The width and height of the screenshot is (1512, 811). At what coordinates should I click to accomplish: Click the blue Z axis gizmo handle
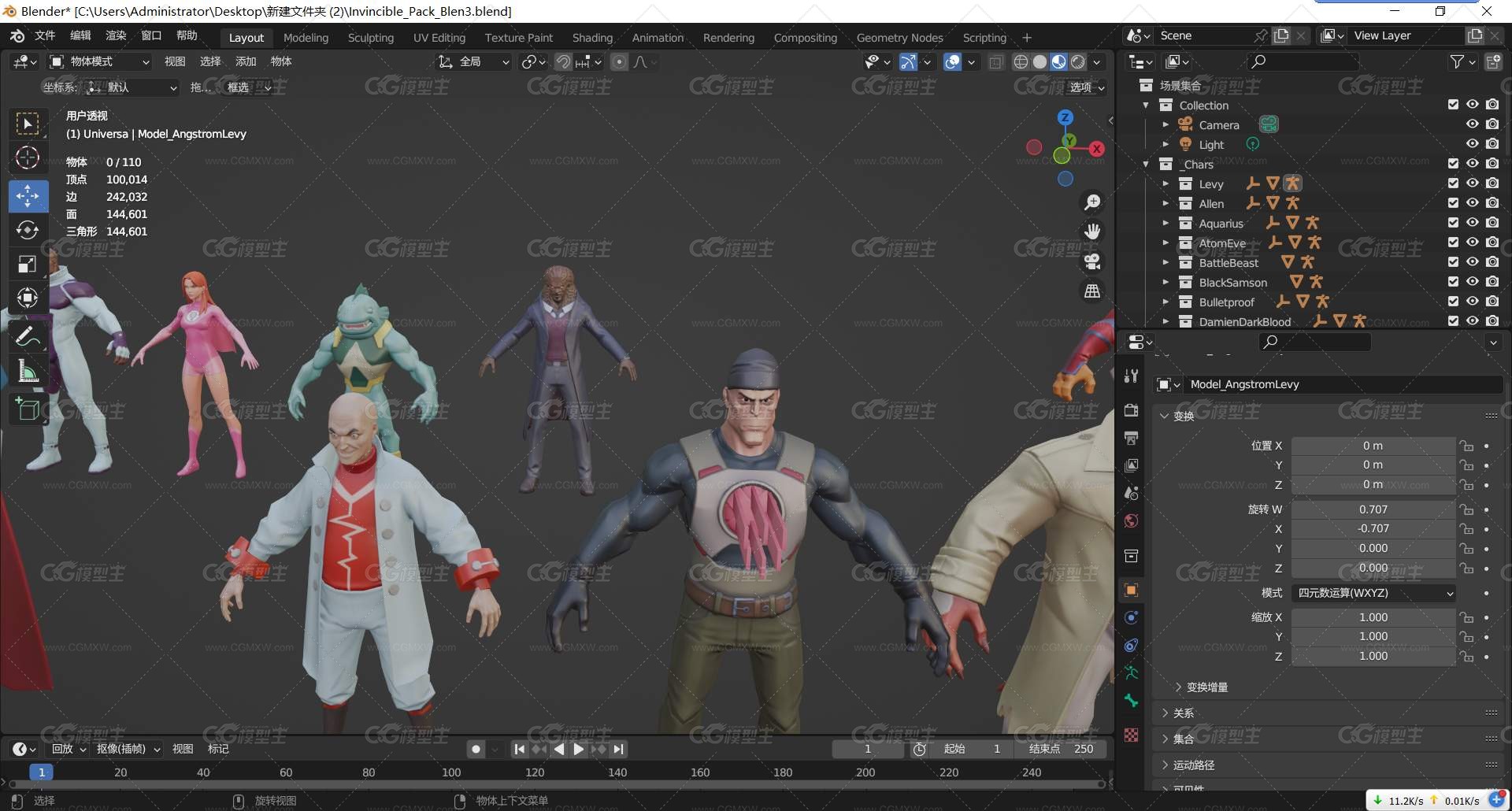1065,117
